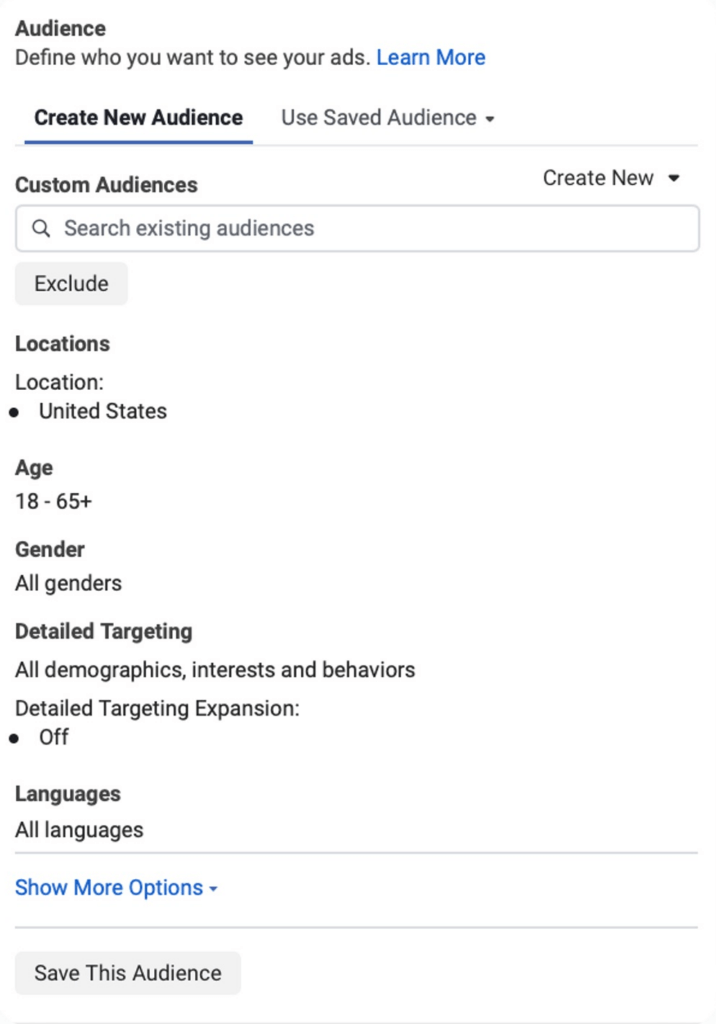716x1024 pixels.
Task: Focus the Search existing audiences field
Action: tap(357, 229)
